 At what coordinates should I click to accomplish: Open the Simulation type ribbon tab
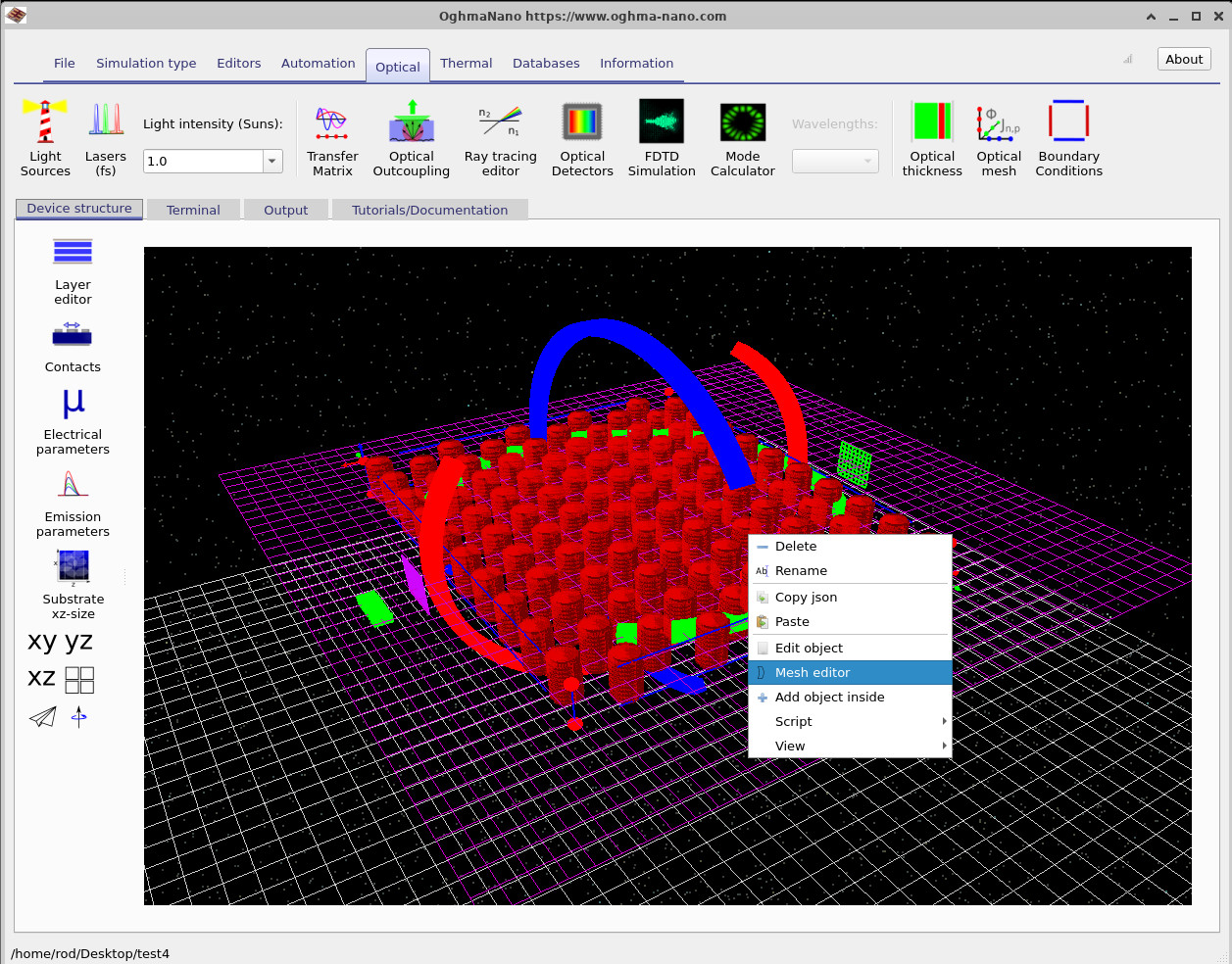coord(146,63)
